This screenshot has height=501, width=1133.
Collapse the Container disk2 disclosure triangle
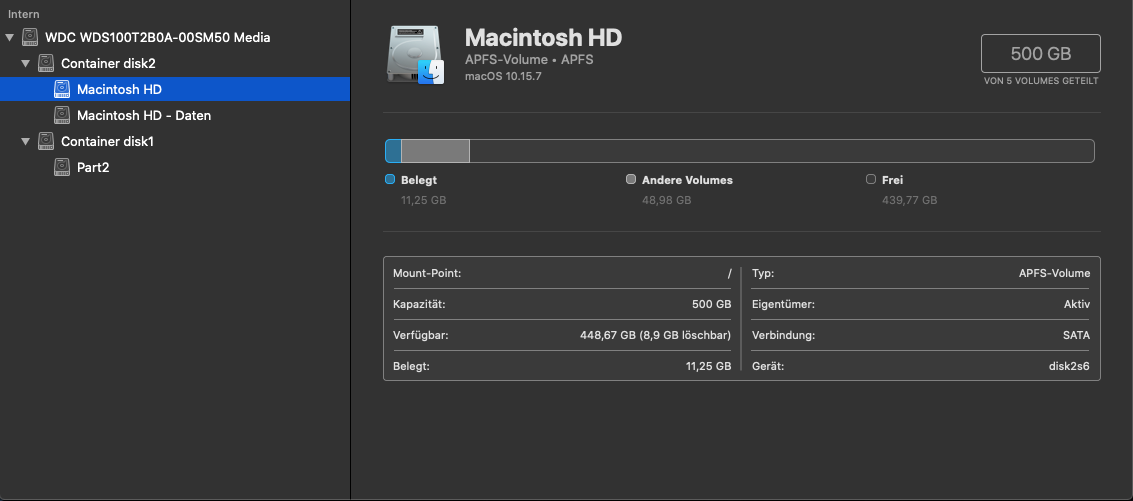point(26,64)
